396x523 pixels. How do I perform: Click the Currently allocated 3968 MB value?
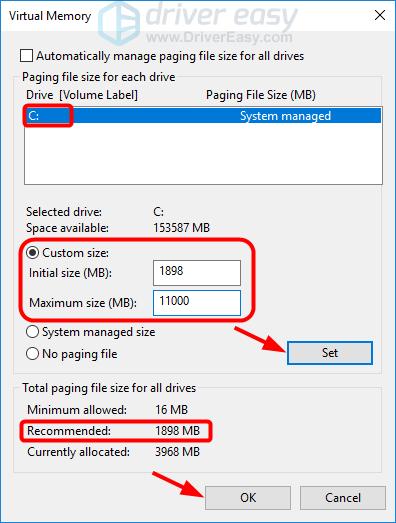click(177, 452)
